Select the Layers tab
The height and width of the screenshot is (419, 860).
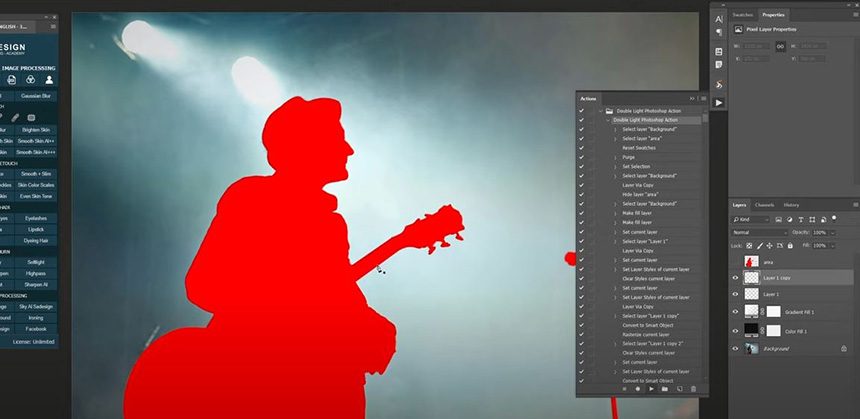point(739,205)
